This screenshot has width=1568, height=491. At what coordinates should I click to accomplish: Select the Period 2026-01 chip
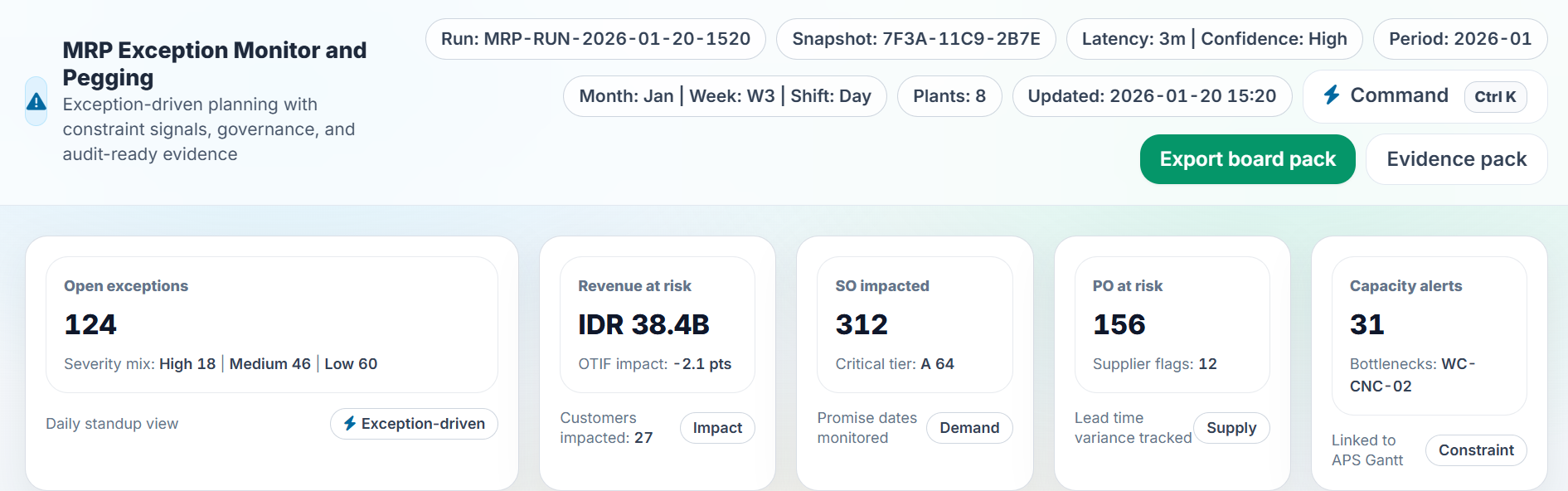[x=1459, y=39]
